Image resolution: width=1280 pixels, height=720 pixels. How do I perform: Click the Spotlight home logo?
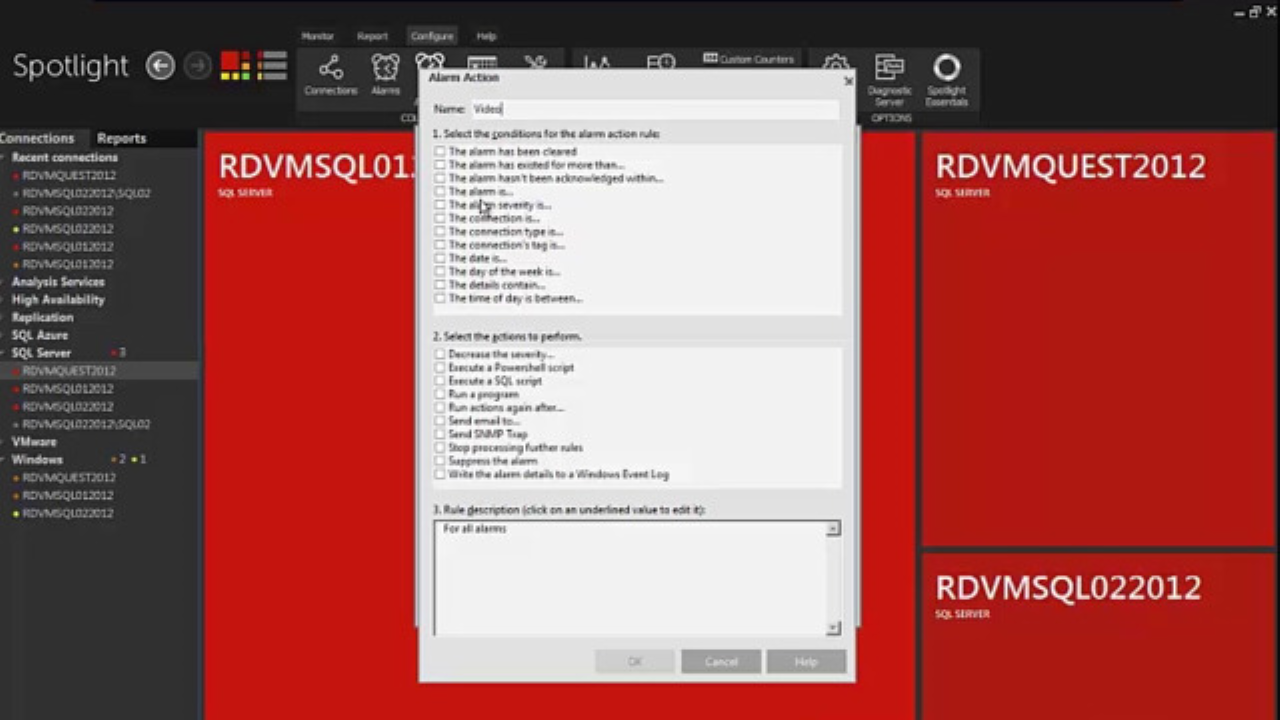point(70,66)
